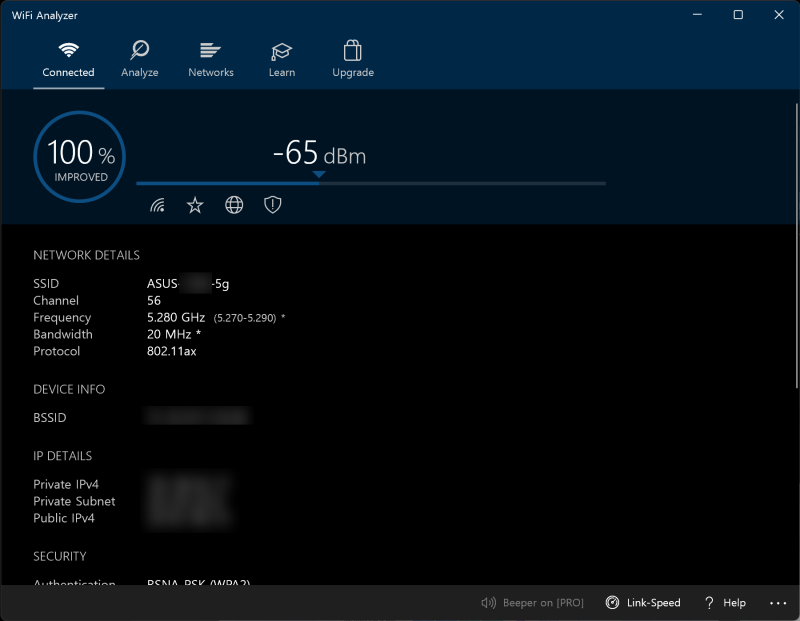The height and width of the screenshot is (621, 800).
Task: Open the Learn graduation cap icon
Action: coord(281,49)
